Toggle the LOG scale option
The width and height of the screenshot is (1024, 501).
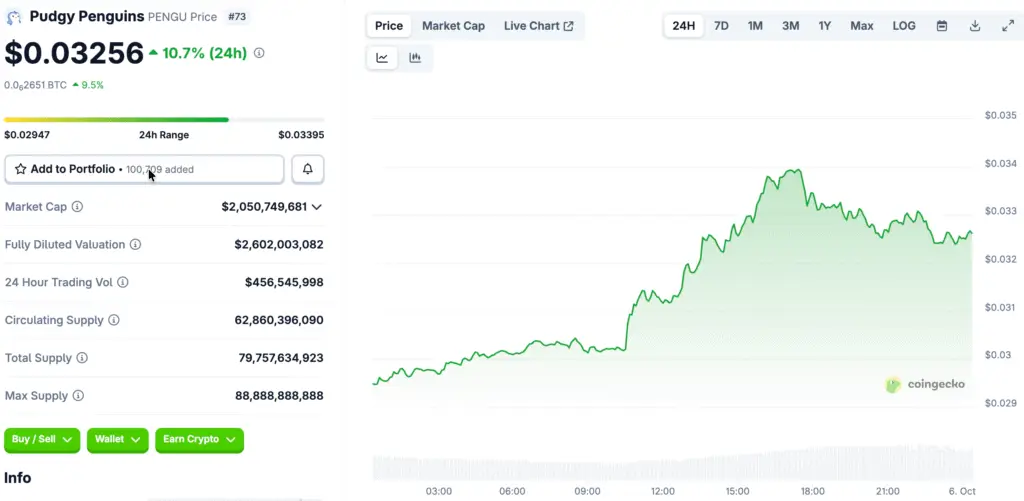pyautogui.click(x=903, y=26)
